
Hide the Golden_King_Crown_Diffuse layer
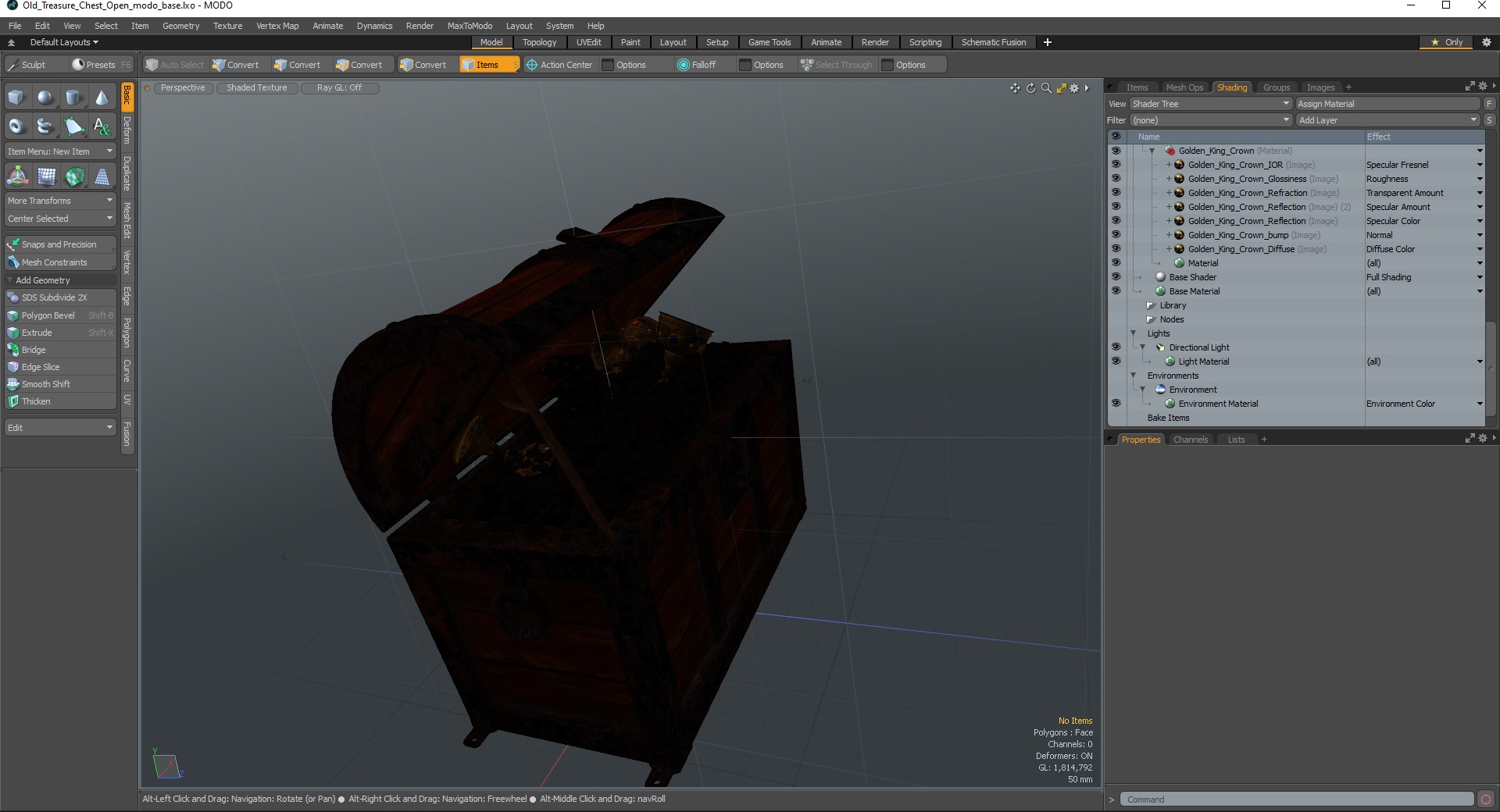[x=1116, y=249]
